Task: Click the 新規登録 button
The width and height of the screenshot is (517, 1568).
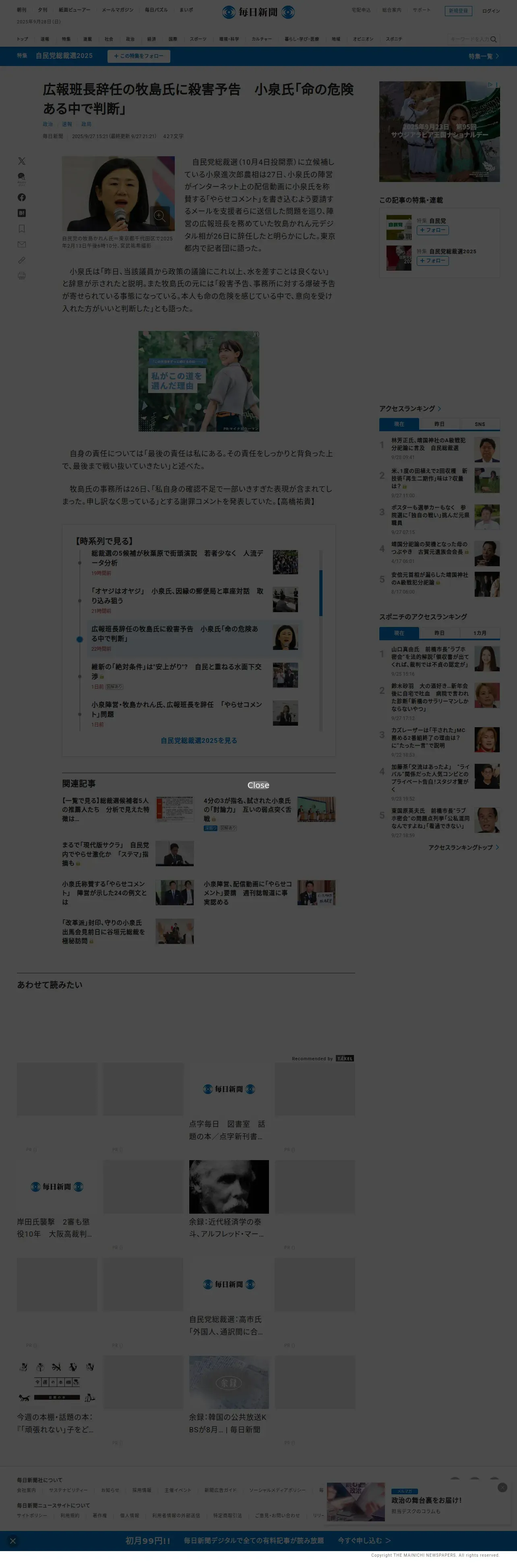Action: pyautogui.click(x=459, y=11)
